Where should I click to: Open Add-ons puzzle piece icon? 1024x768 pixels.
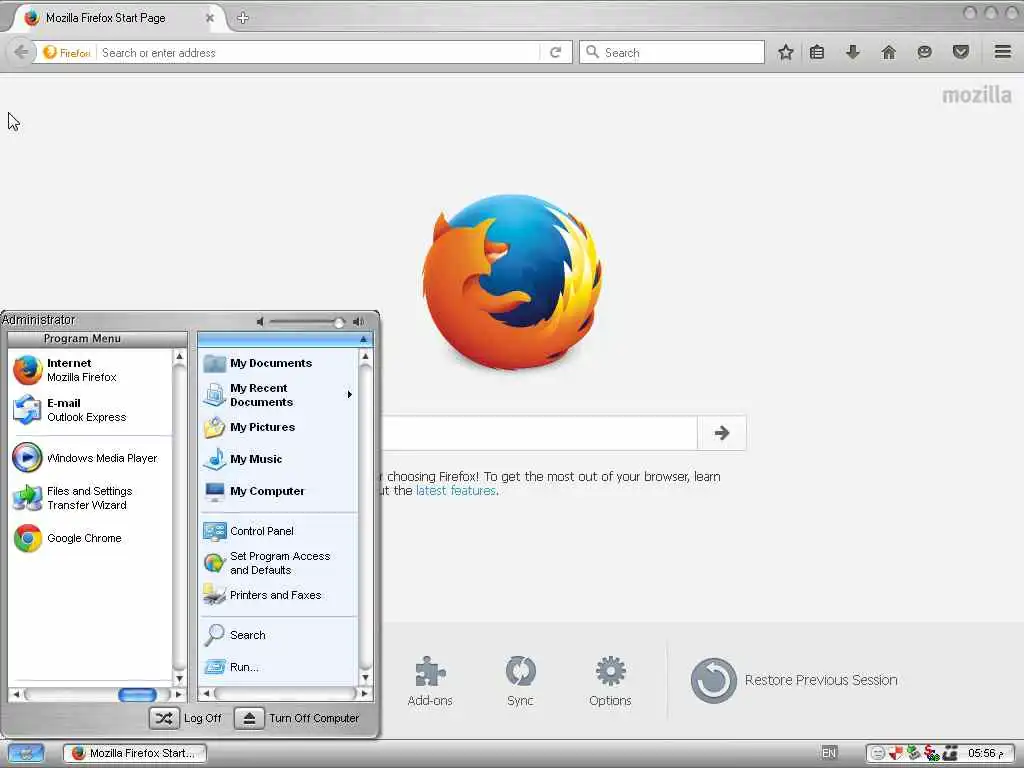click(x=430, y=680)
